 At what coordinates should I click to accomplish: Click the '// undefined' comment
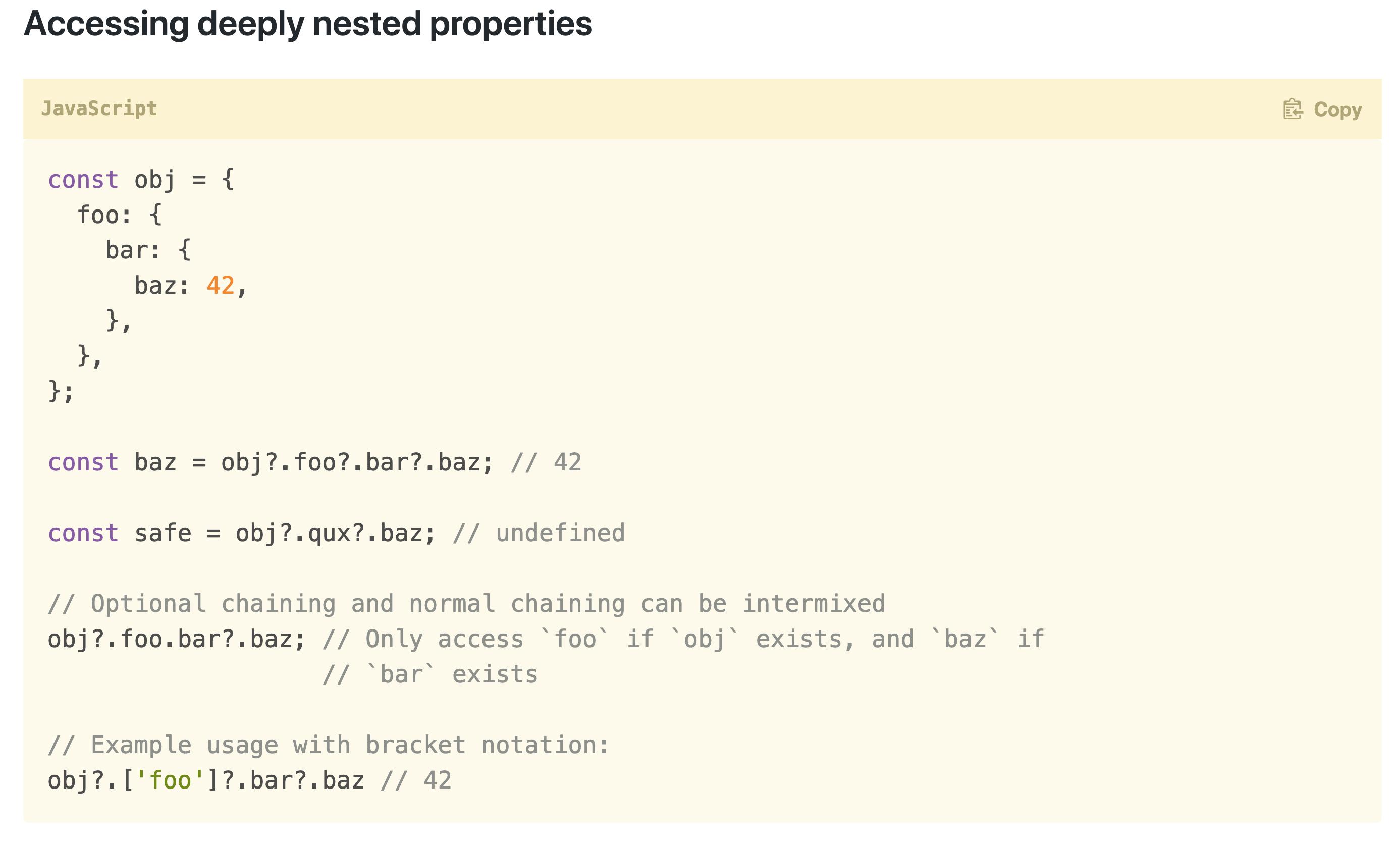click(x=539, y=533)
